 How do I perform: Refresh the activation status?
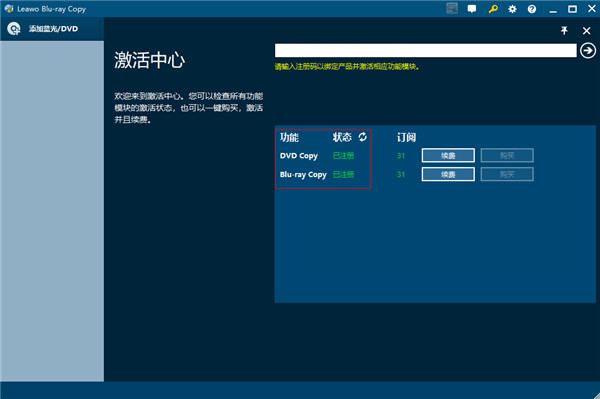pos(362,137)
